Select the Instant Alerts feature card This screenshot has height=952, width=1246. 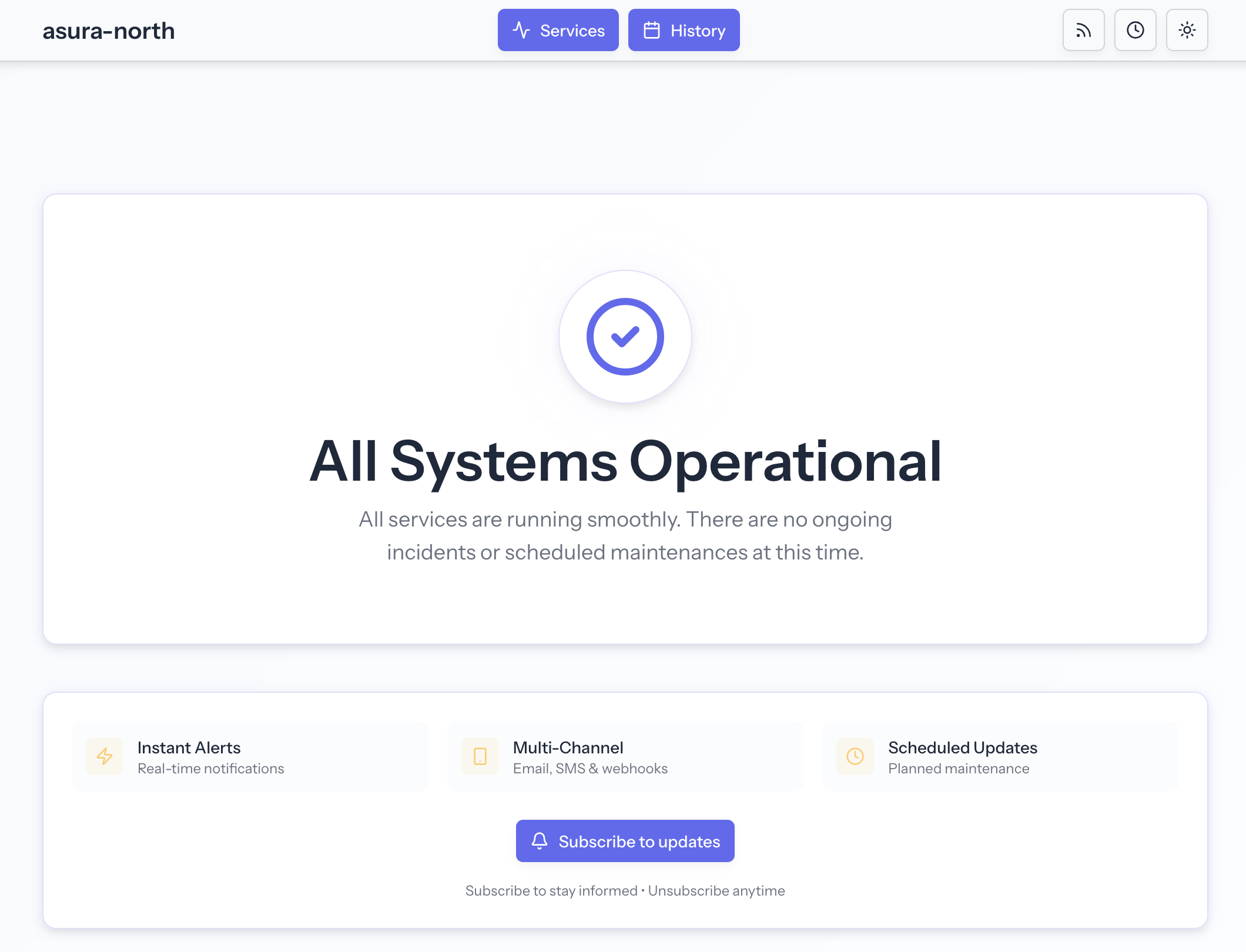250,756
